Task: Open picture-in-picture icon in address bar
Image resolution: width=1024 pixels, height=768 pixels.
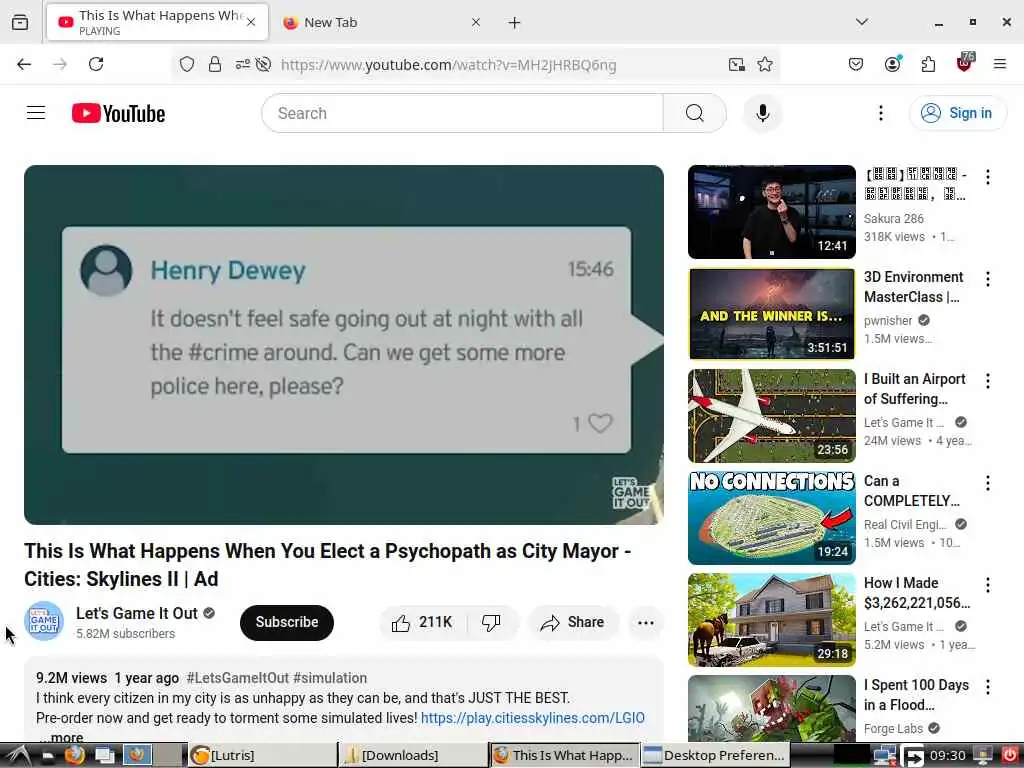Action: coord(737,64)
